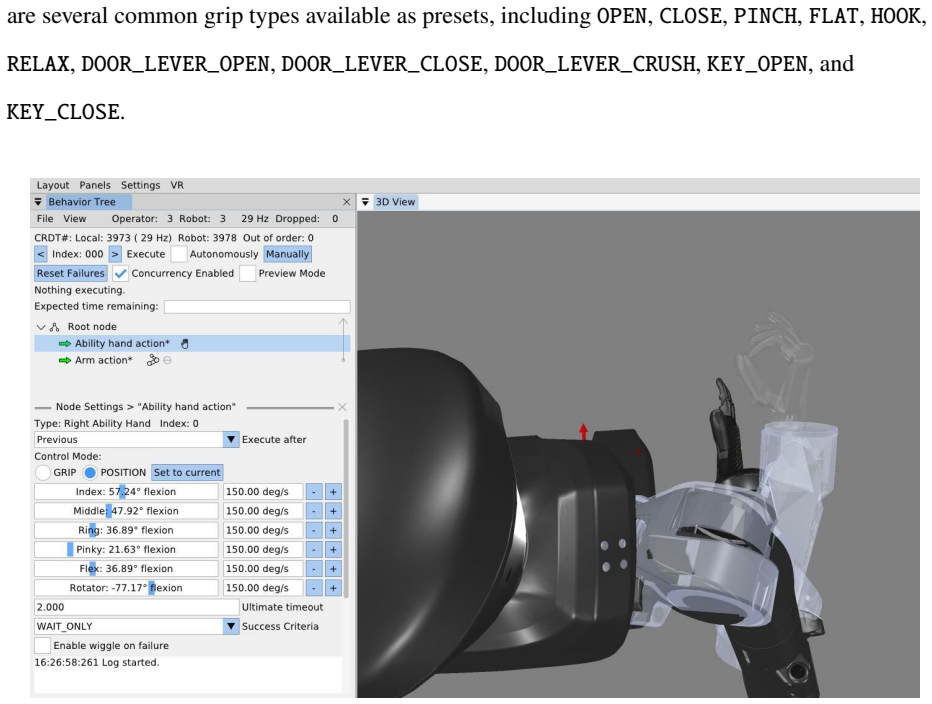The height and width of the screenshot is (704, 932).
Task: Click the Root node hierarchy icon
Action: pyautogui.click(x=55, y=327)
